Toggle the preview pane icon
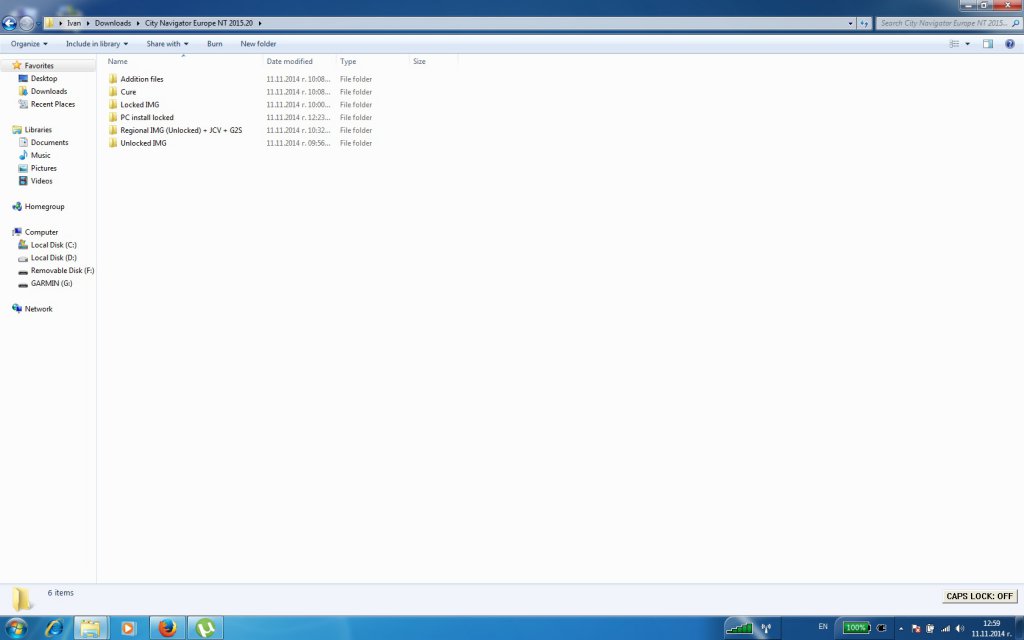Screen dimensions: 1024x640 987,44
